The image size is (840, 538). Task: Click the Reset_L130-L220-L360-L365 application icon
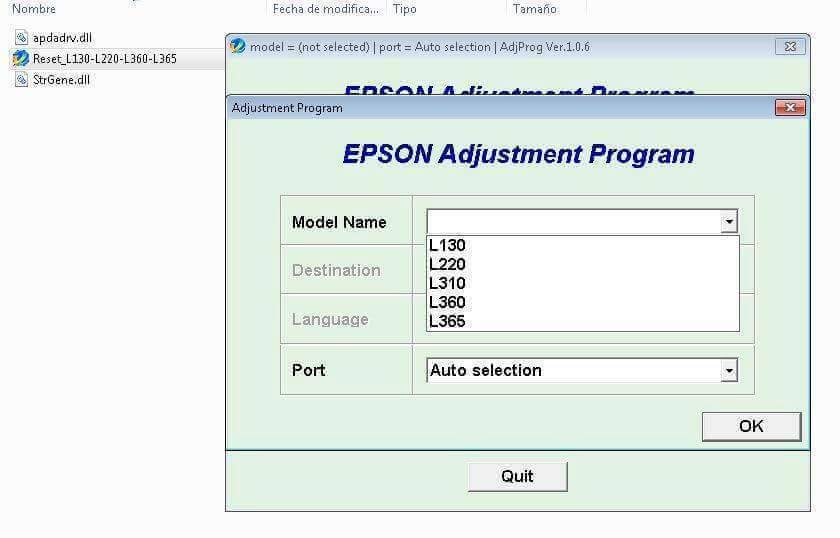21,58
